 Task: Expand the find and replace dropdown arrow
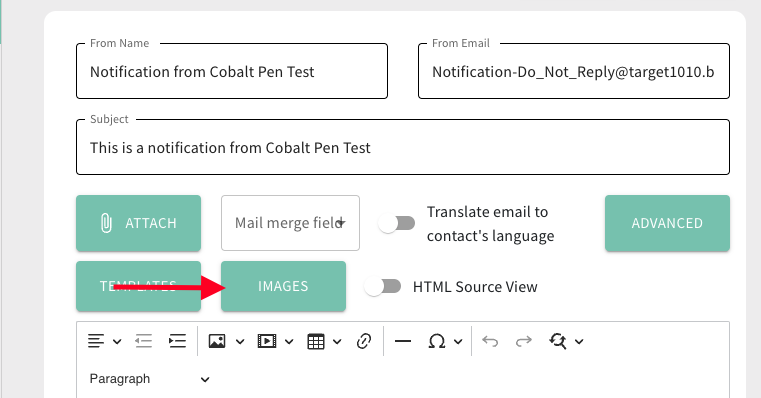(579, 342)
